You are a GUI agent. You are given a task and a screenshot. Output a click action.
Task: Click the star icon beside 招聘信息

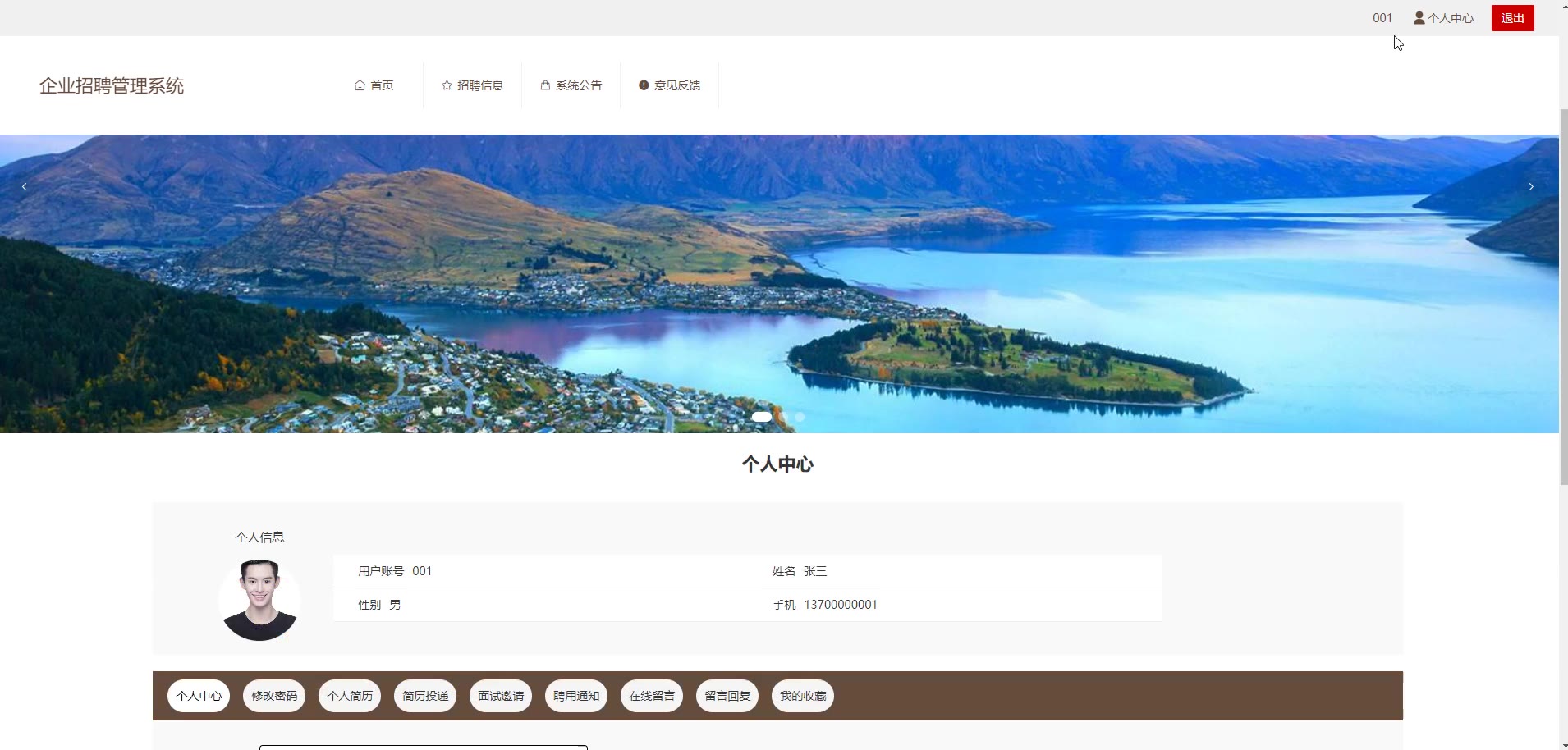point(447,85)
